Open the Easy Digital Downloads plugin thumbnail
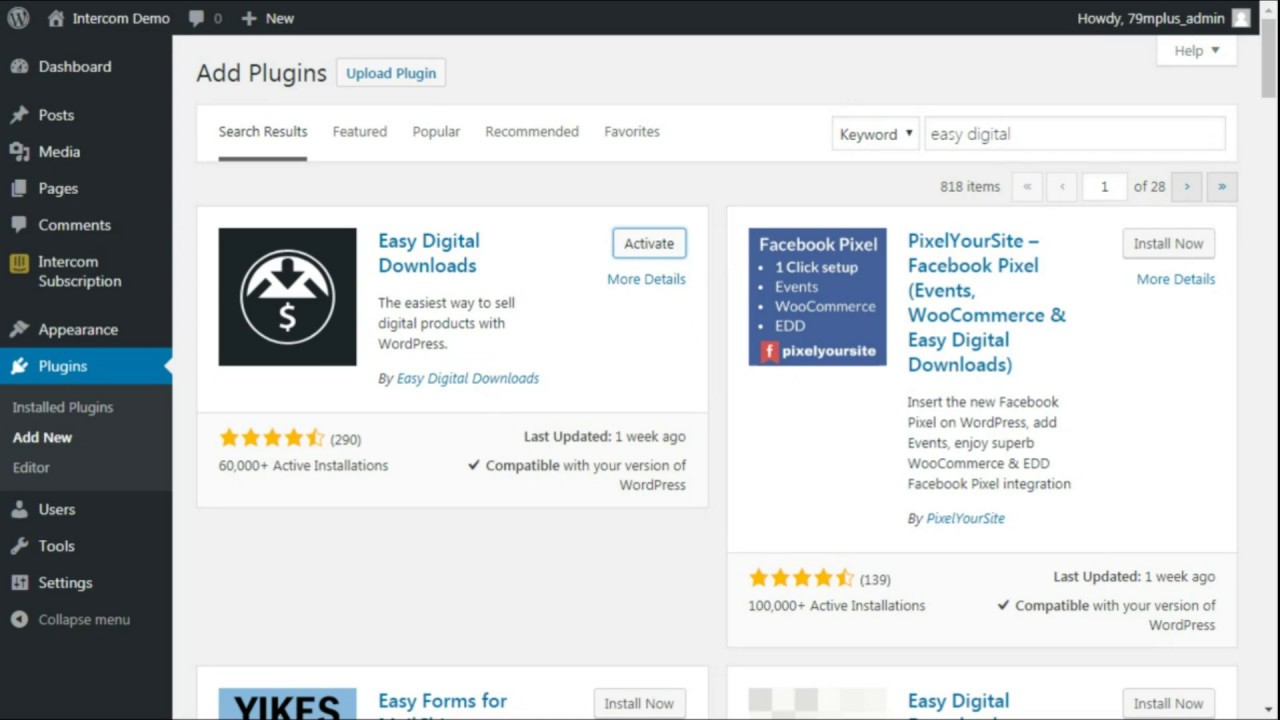The height and width of the screenshot is (720, 1280). coord(288,297)
